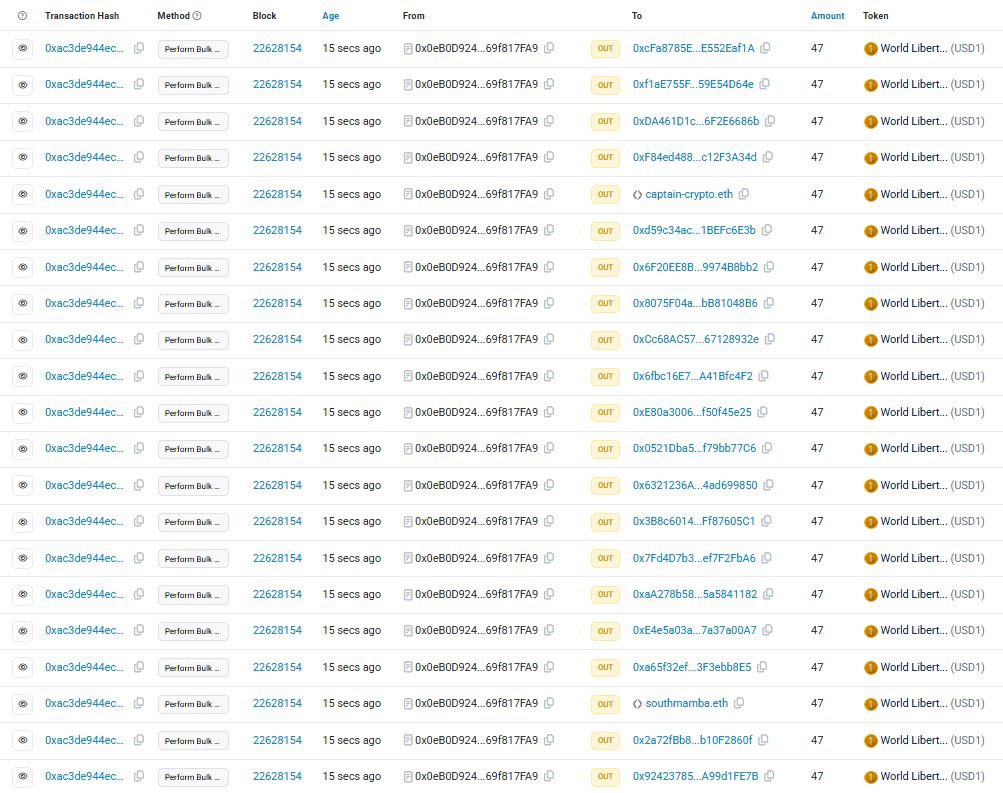Toggle eye icon in 0x92423785 row
This screenshot has height=793, width=1003.
click(x=22, y=776)
